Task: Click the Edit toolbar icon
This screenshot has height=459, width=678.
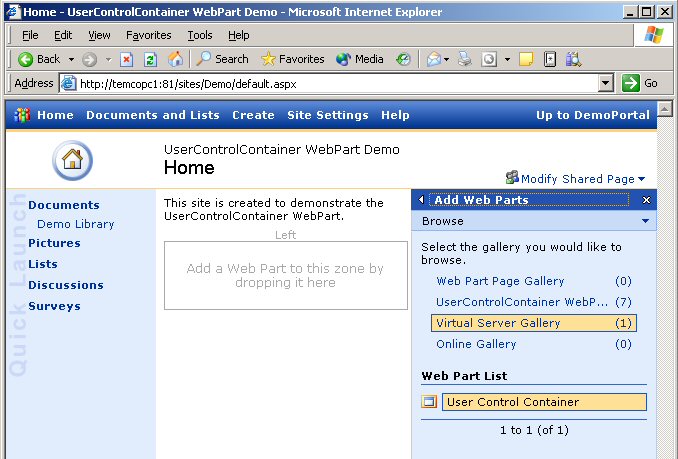Action: click(x=489, y=59)
